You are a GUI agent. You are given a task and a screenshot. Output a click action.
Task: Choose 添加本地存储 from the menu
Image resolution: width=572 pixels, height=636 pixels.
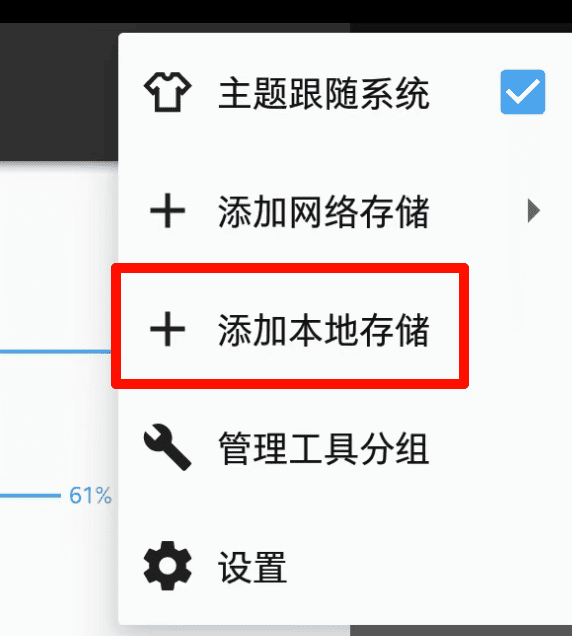[324, 330]
